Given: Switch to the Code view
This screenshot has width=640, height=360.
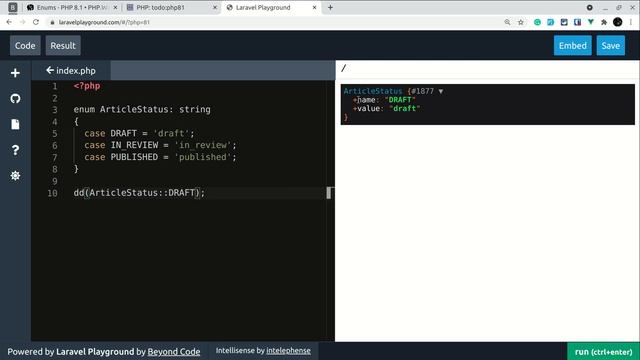Looking at the screenshot, I should click(25, 45).
